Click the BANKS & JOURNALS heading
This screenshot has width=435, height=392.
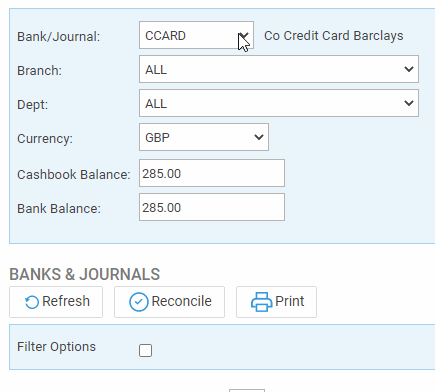tap(85, 275)
